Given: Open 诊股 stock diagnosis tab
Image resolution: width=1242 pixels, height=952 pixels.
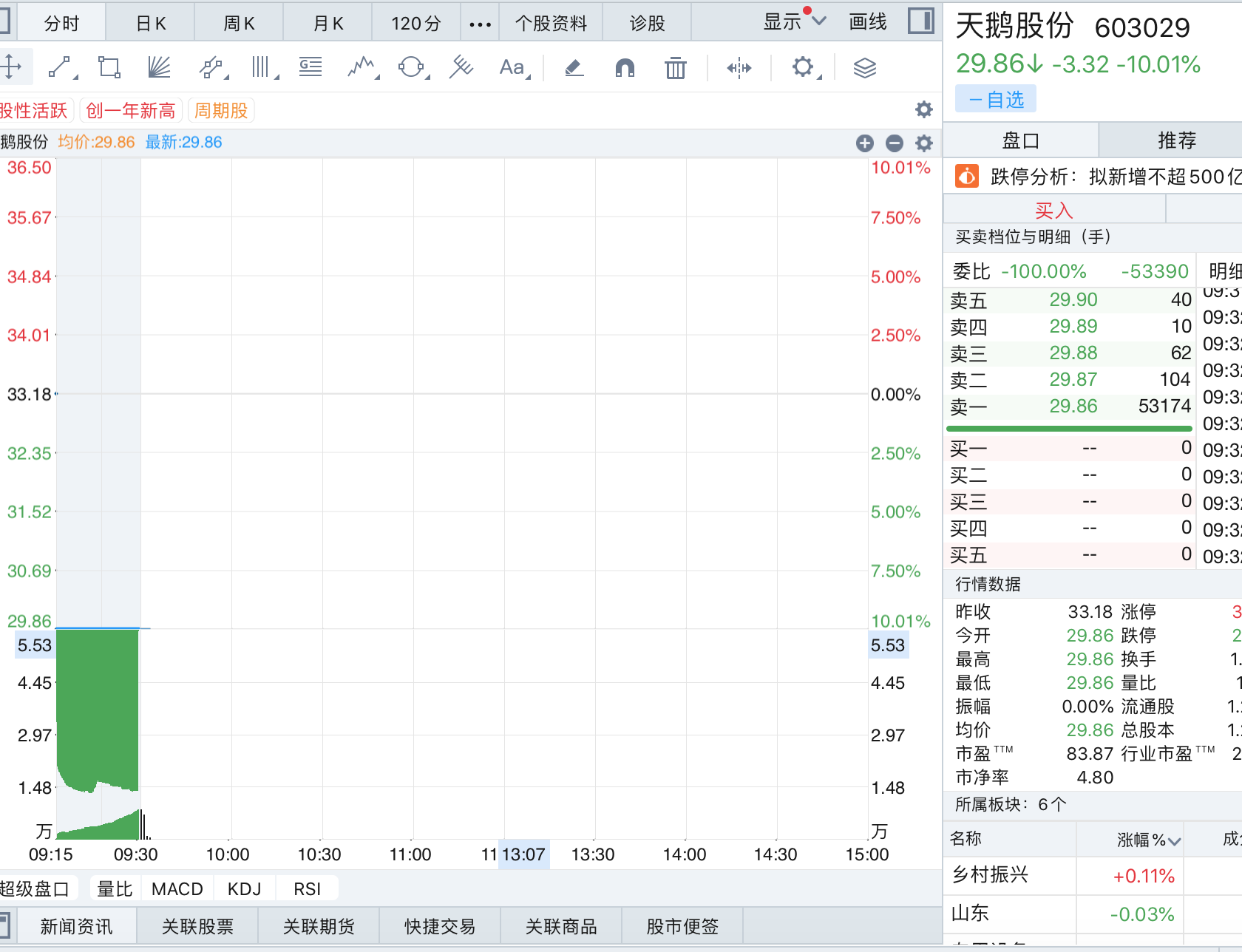Looking at the screenshot, I should pyautogui.click(x=647, y=22).
